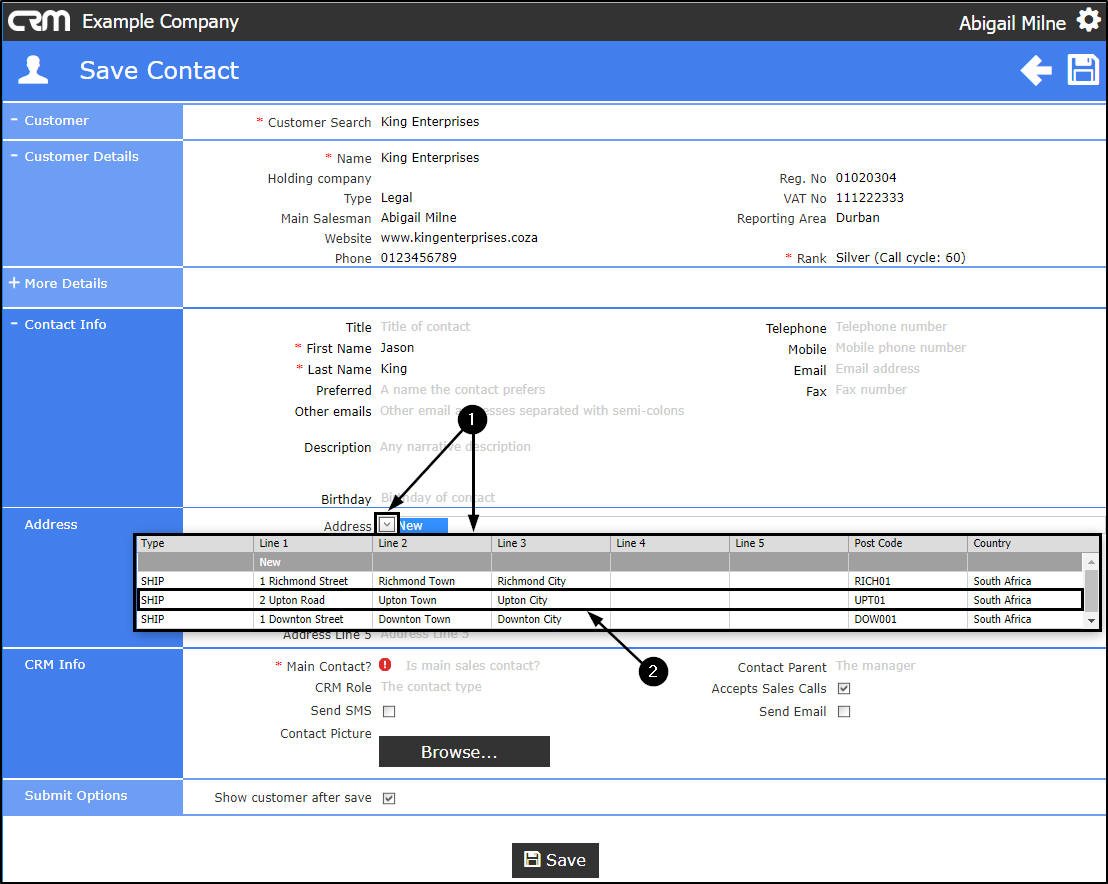
Task: Toggle the Send SMS checkbox
Action: [x=389, y=711]
